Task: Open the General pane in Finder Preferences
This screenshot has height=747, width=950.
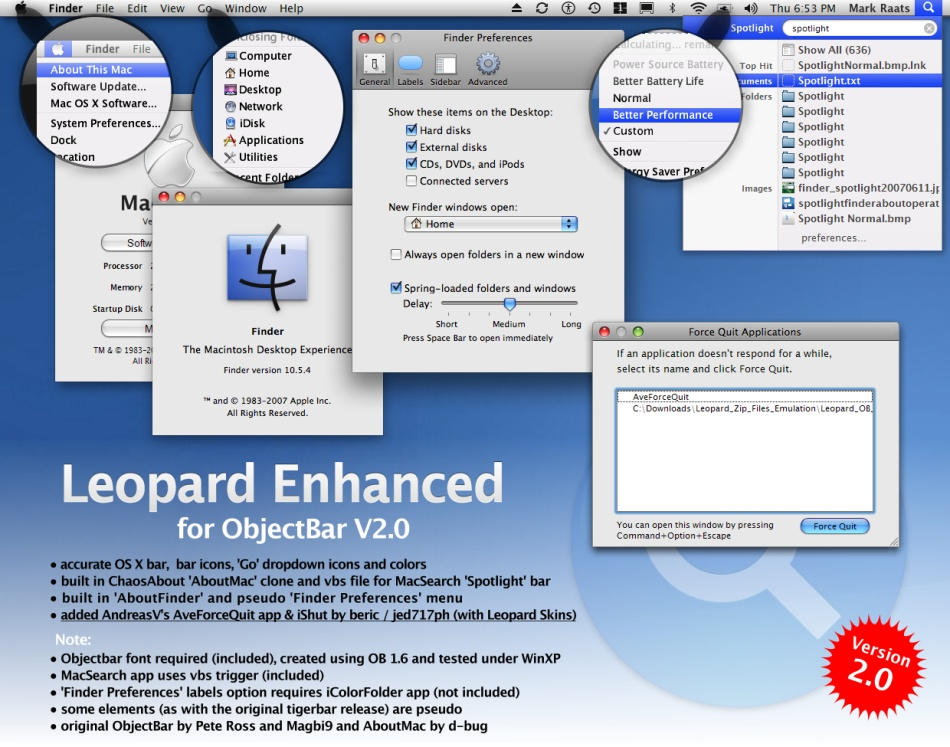Action: (x=374, y=66)
